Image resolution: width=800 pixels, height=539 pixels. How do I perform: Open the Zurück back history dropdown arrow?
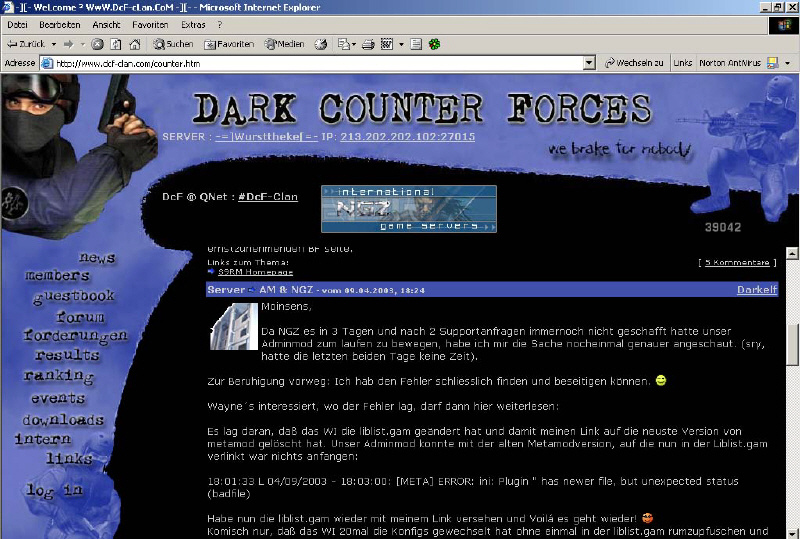[54, 44]
